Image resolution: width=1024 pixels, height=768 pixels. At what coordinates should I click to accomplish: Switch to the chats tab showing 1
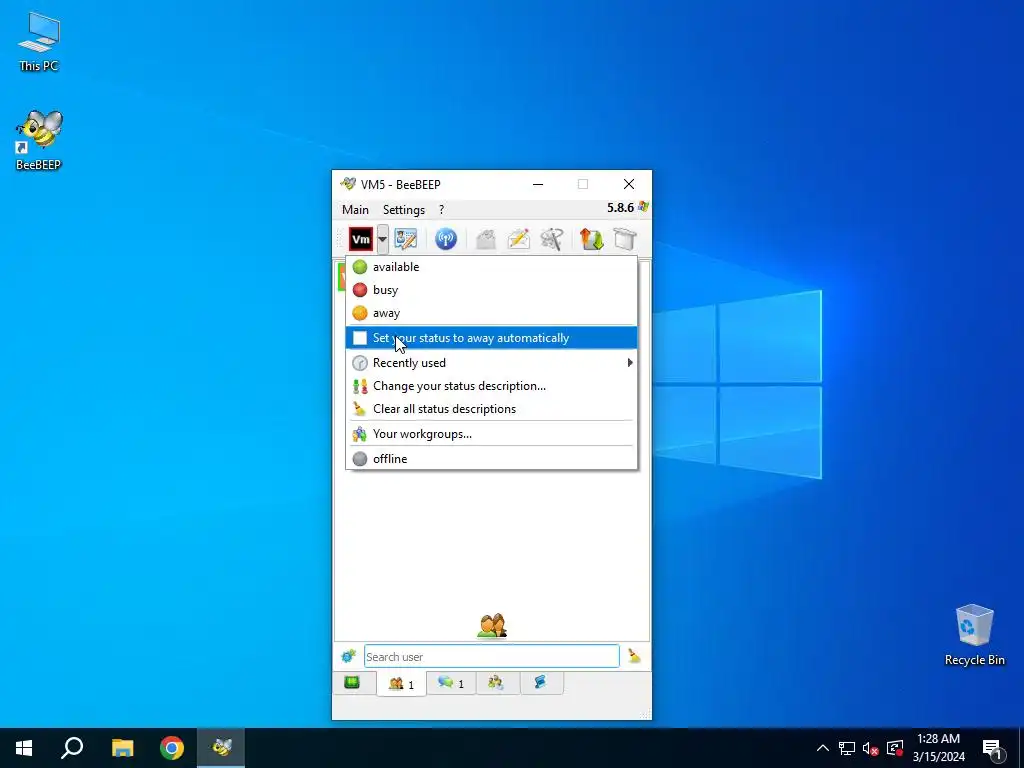tap(451, 683)
